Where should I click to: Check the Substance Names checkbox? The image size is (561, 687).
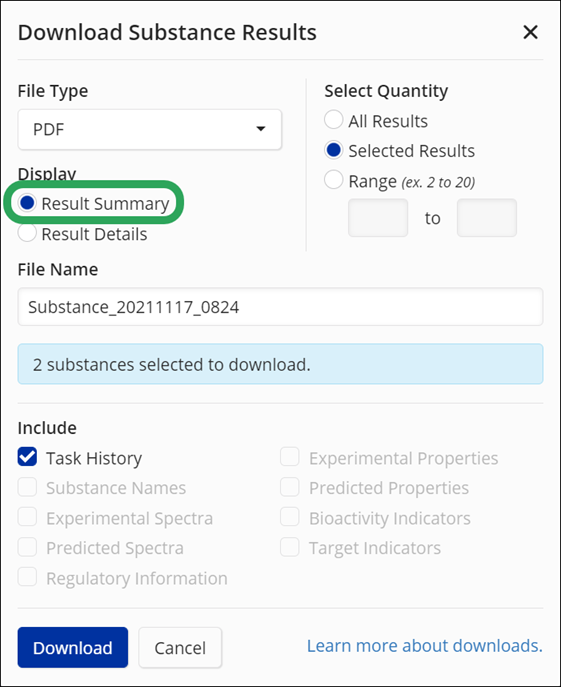[27, 487]
